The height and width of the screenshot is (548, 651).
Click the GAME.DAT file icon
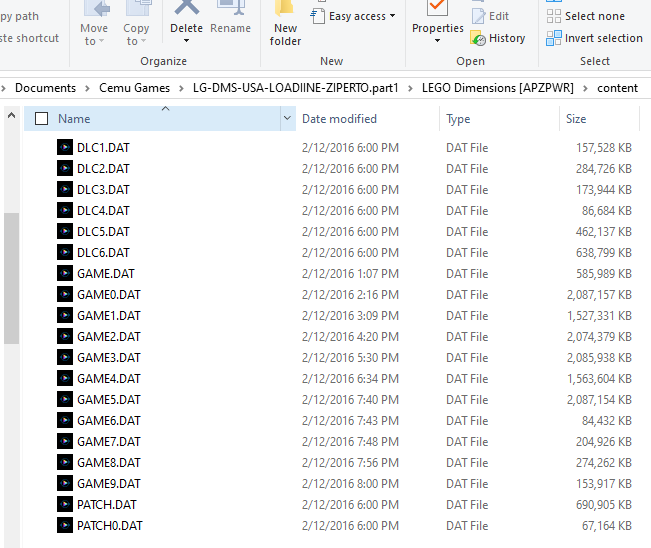point(65,273)
